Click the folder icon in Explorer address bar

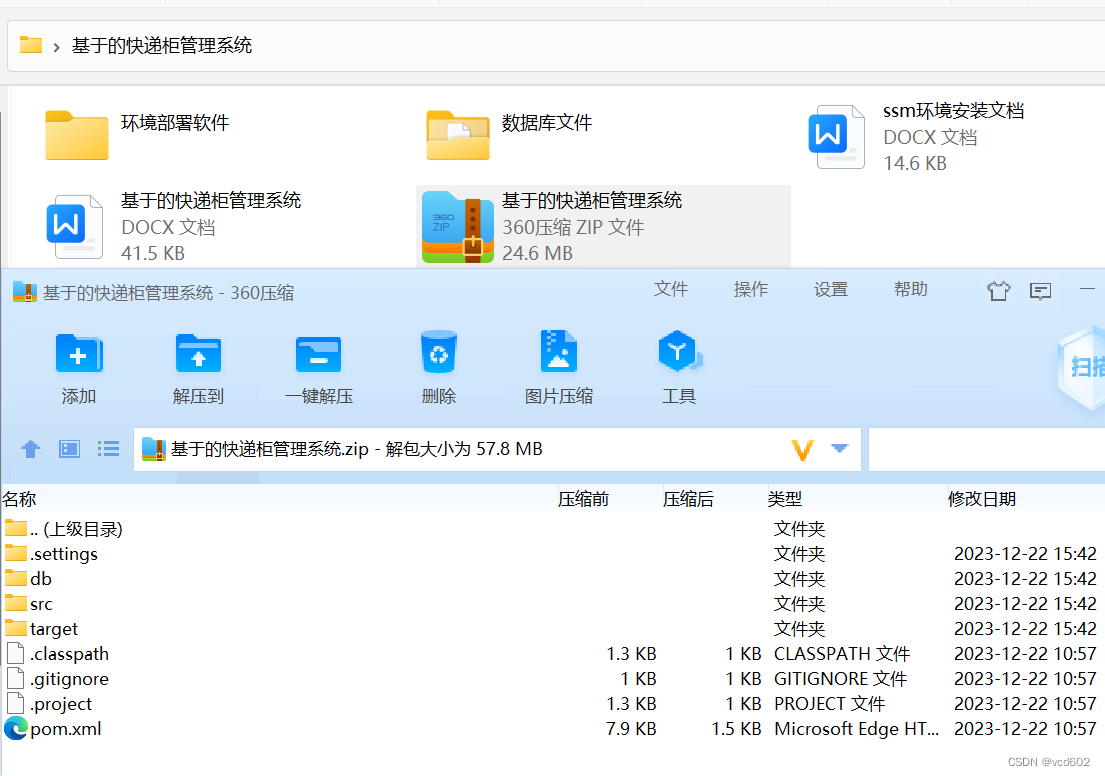31,45
